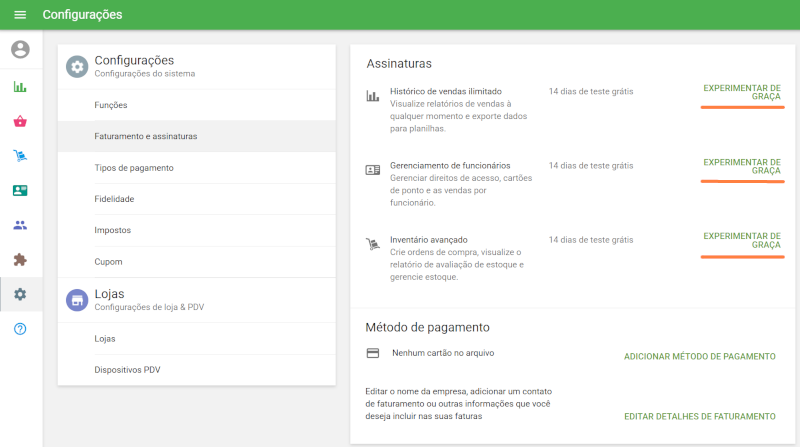Viewport: 800px width, 447px height.
Task: Try Histórico de vendas ilimitado for free
Action: click(741, 92)
